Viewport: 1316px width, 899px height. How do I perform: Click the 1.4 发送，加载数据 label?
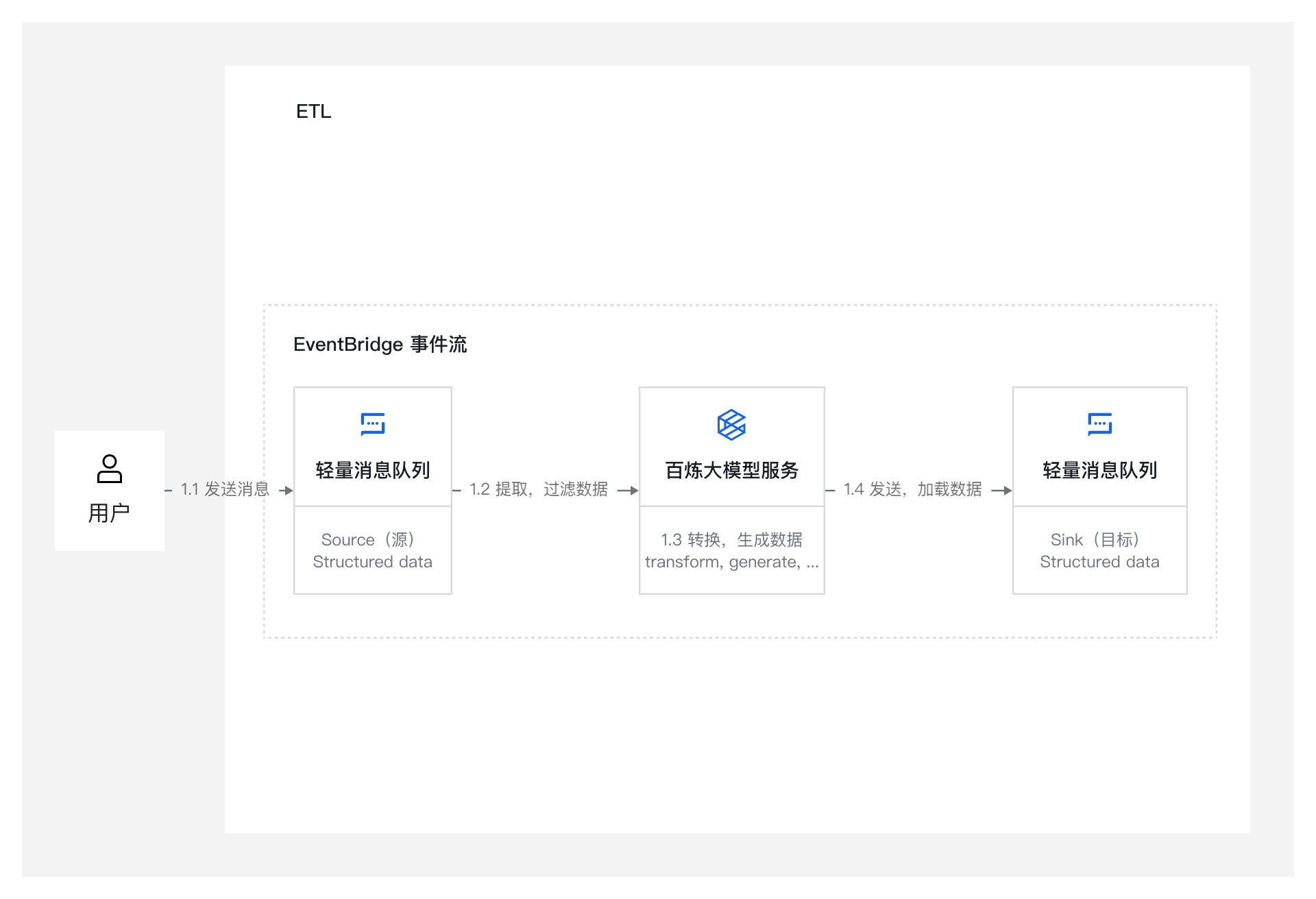(x=913, y=489)
